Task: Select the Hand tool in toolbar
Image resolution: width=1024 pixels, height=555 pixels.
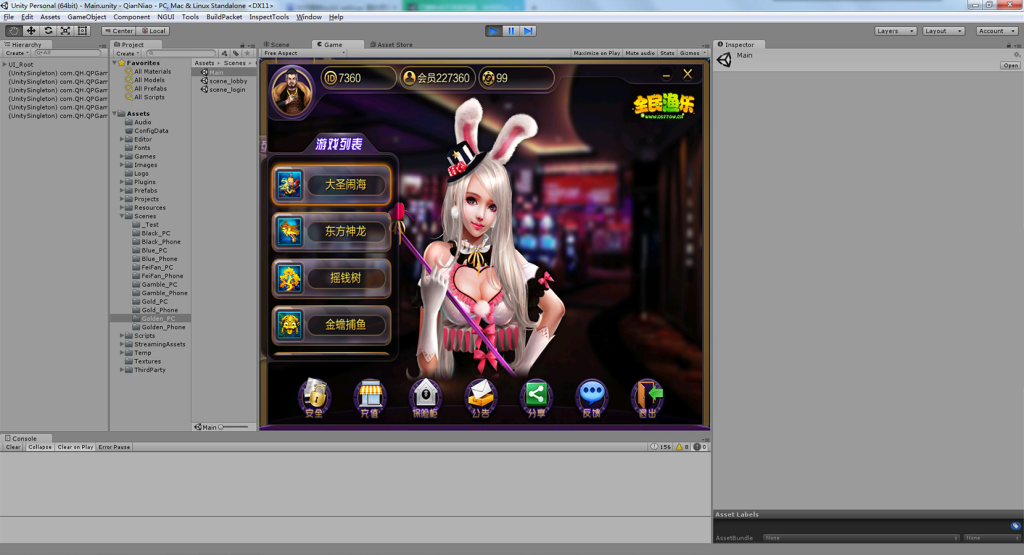Action: tap(13, 31)
